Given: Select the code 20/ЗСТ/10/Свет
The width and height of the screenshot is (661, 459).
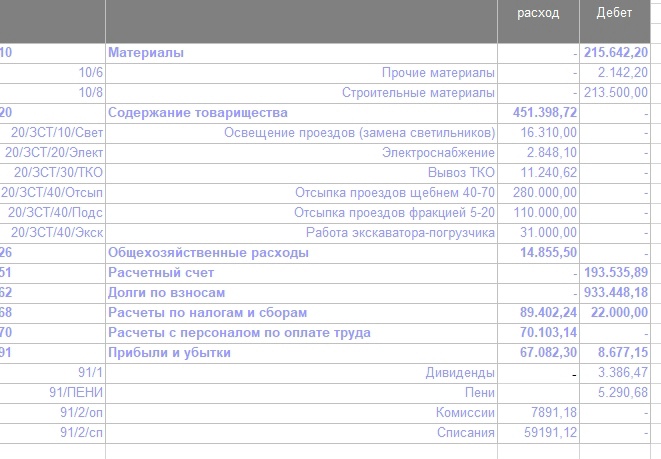Looking at the screenshot, I should [x=57, y=132].
